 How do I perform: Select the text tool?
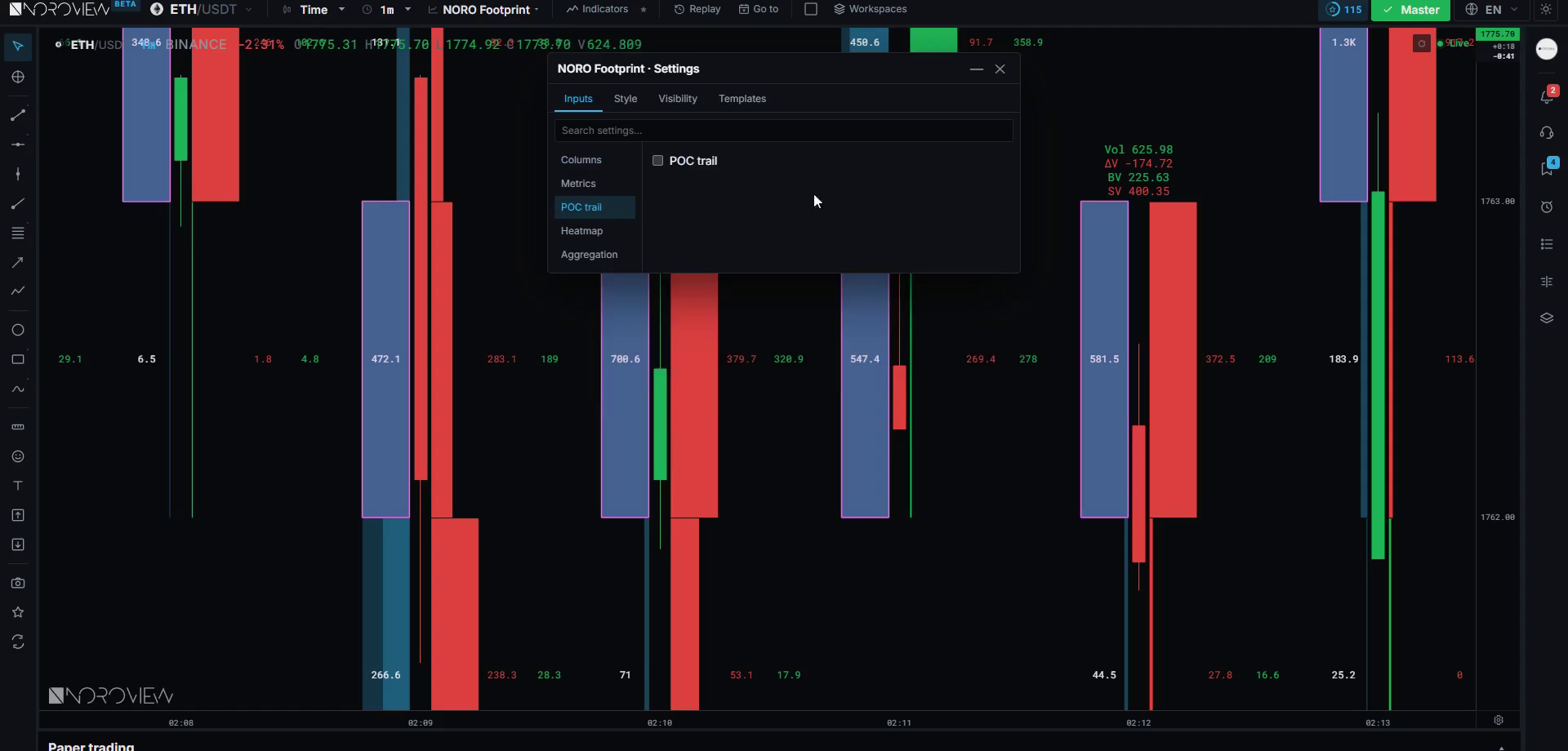point(18,486)
